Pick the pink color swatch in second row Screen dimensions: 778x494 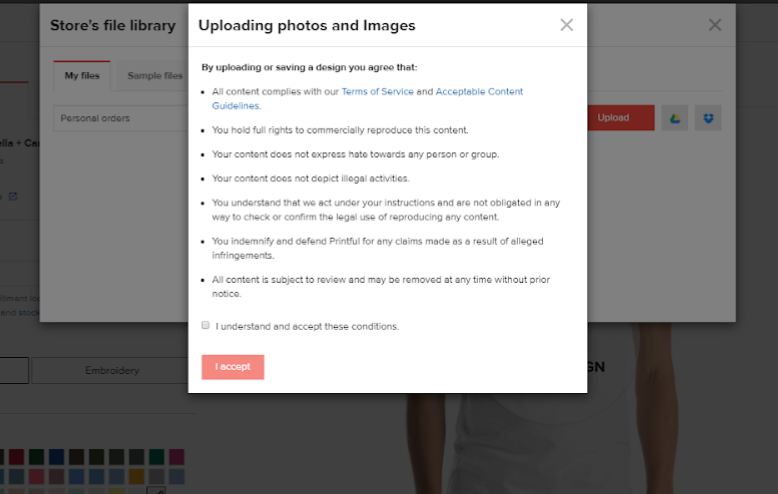click(x=36, y=477)
